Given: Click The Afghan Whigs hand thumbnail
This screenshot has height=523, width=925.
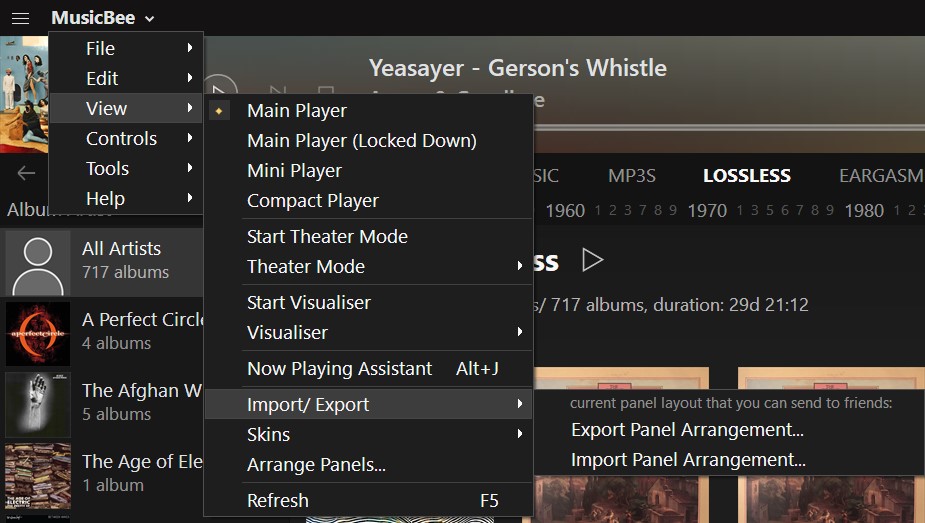Looking at the screenshot, I should click(38, 404).
